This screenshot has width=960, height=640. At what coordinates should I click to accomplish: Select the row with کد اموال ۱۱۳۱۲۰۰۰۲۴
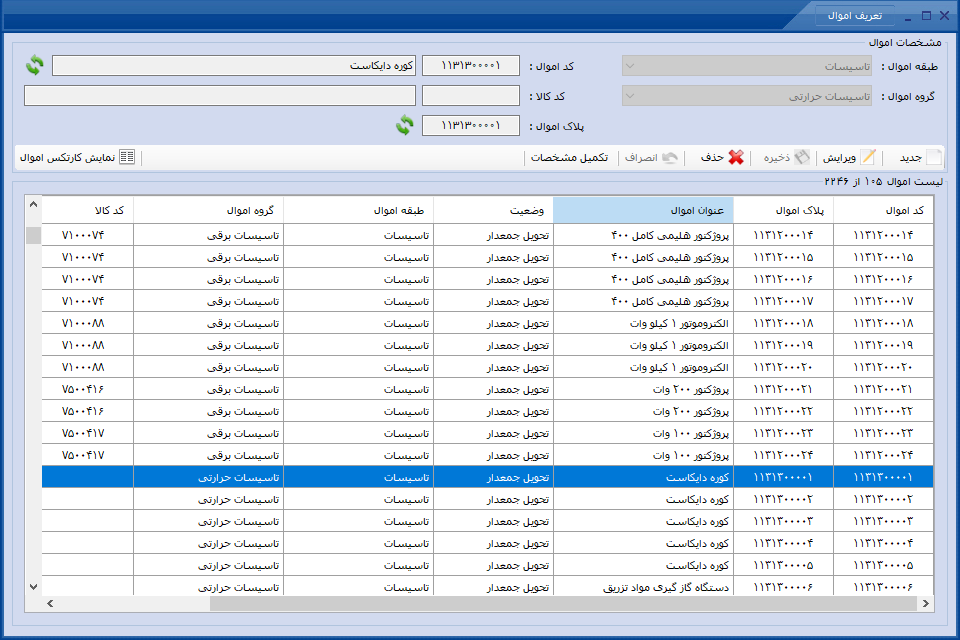tap(487, 456)
